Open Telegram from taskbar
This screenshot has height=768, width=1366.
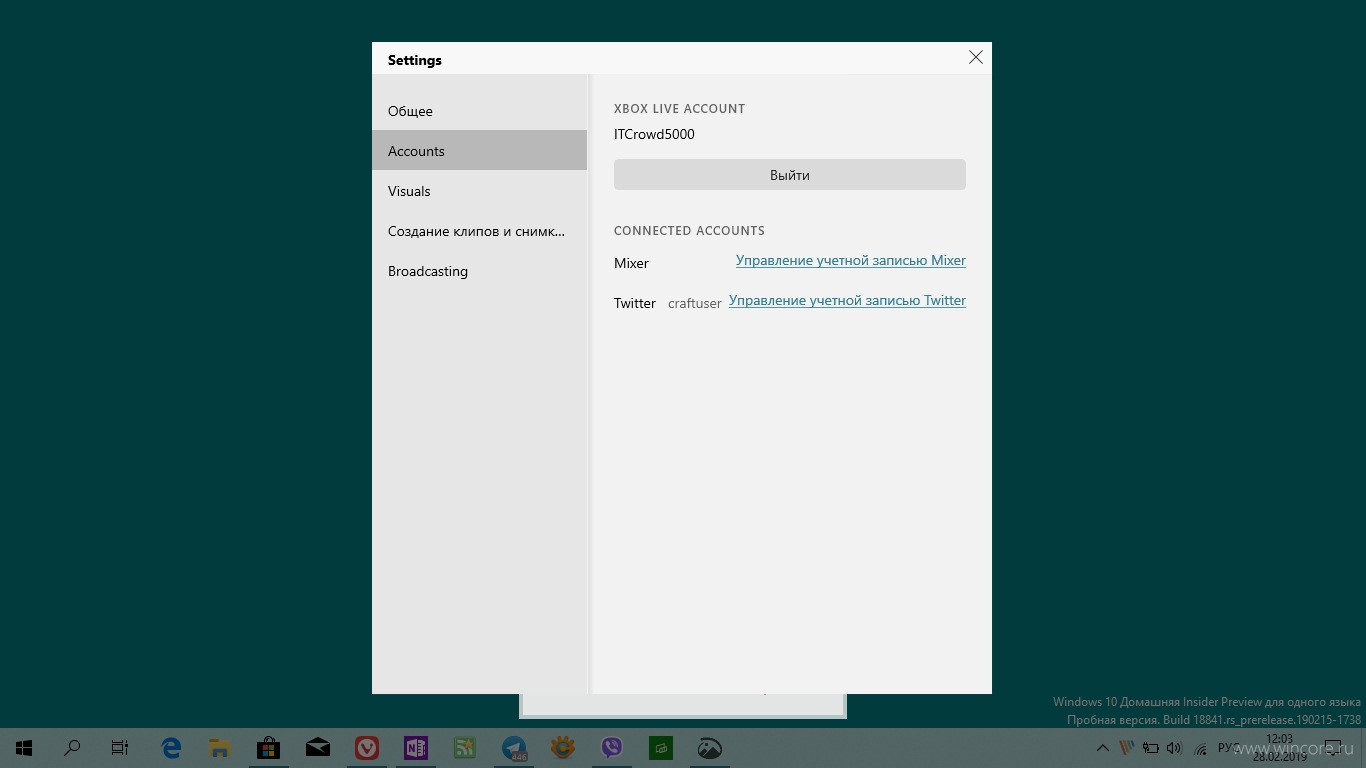(x=514, y=748)
